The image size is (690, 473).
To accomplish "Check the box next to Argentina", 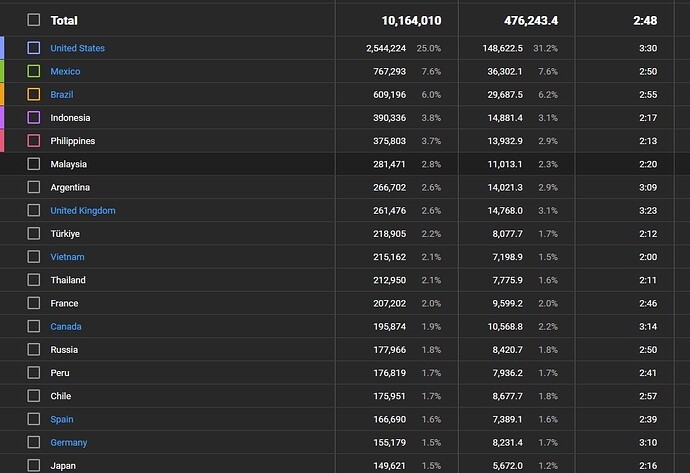I will [x=34, y=187].
